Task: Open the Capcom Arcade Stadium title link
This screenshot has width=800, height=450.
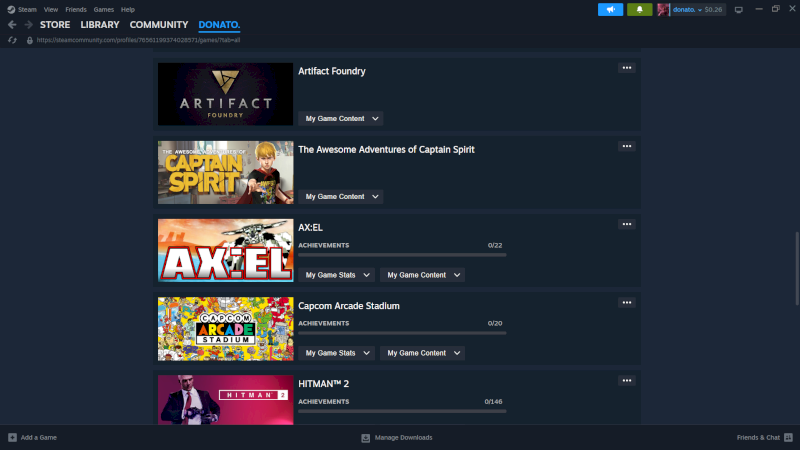Action: coord(349,306)
